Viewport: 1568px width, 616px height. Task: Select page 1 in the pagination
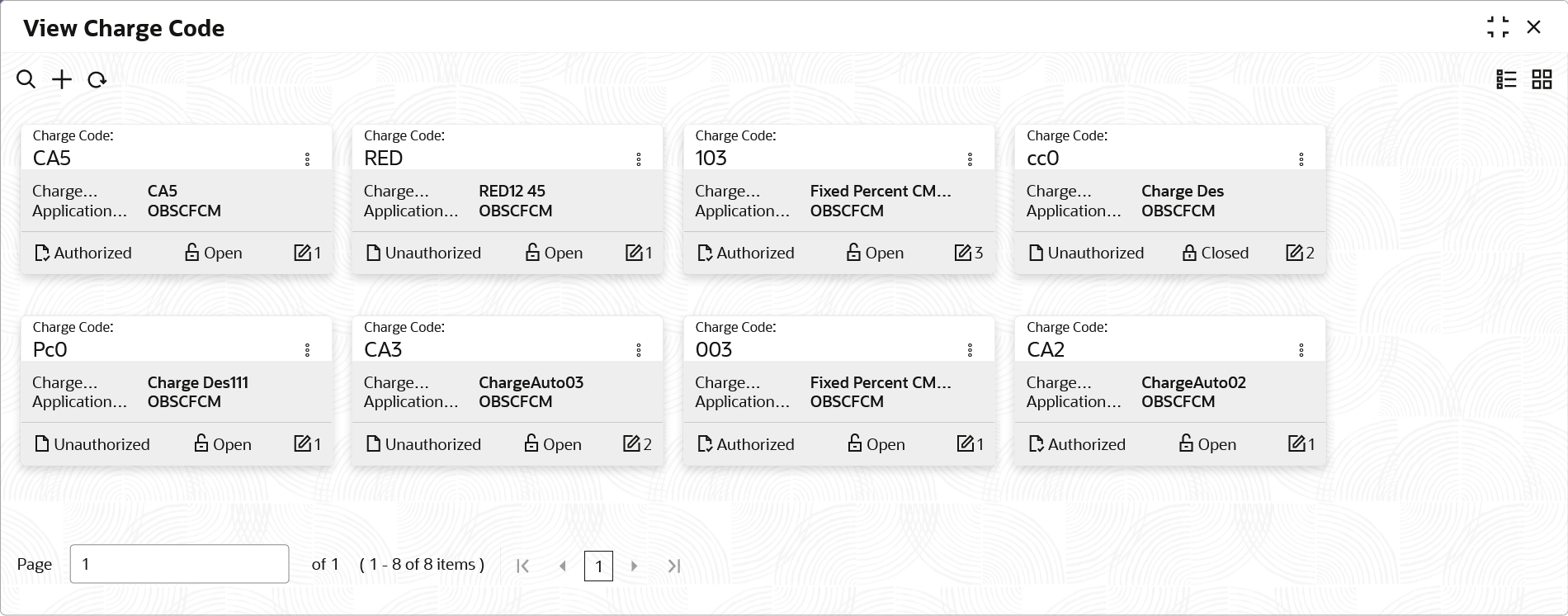598,566
